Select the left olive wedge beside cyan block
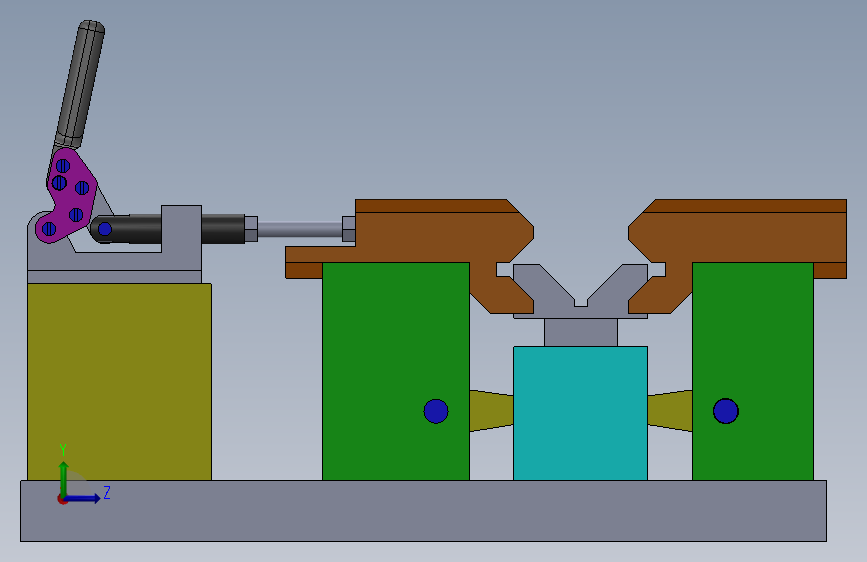 [492, 410]
